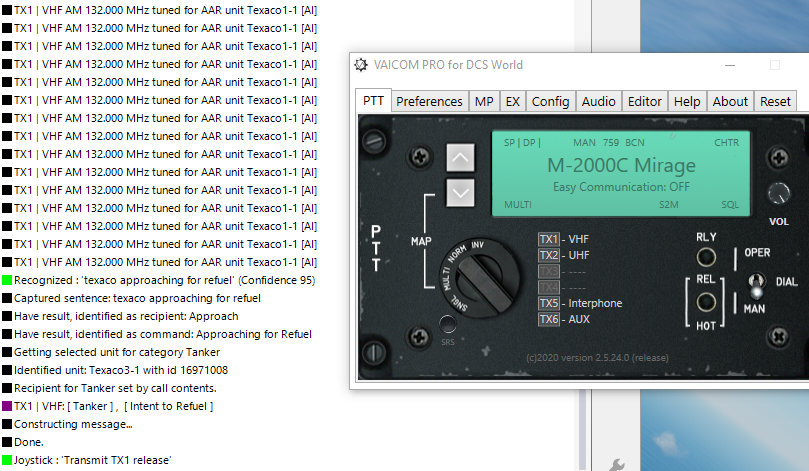Click the TX2 UHF label box

548,255
